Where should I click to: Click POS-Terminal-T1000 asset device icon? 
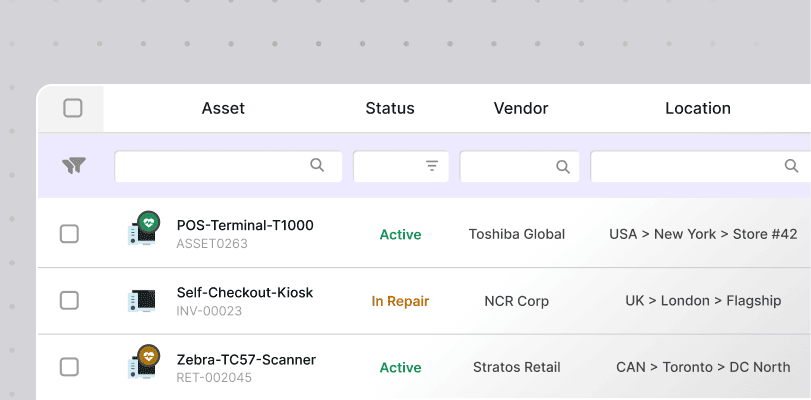point(140,234)
